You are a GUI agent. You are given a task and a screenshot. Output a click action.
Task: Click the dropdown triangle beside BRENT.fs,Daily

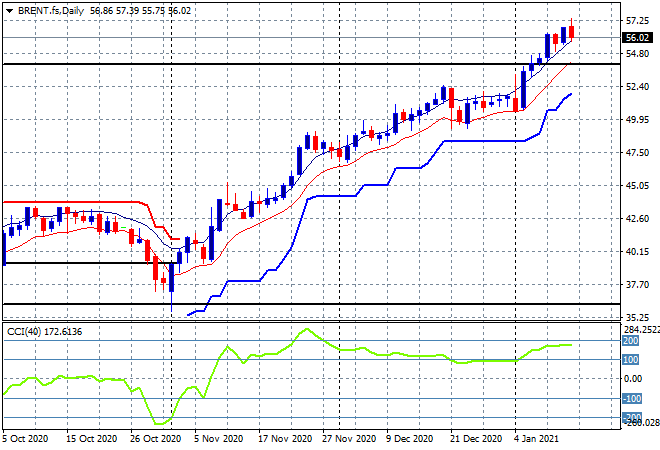coord(9,9)
